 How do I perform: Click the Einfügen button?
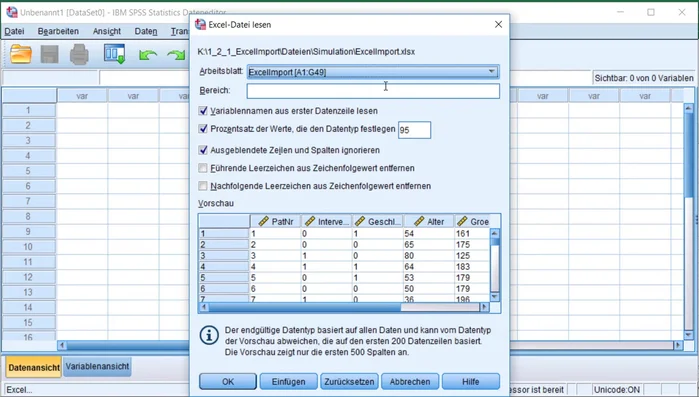coord(288,381)
